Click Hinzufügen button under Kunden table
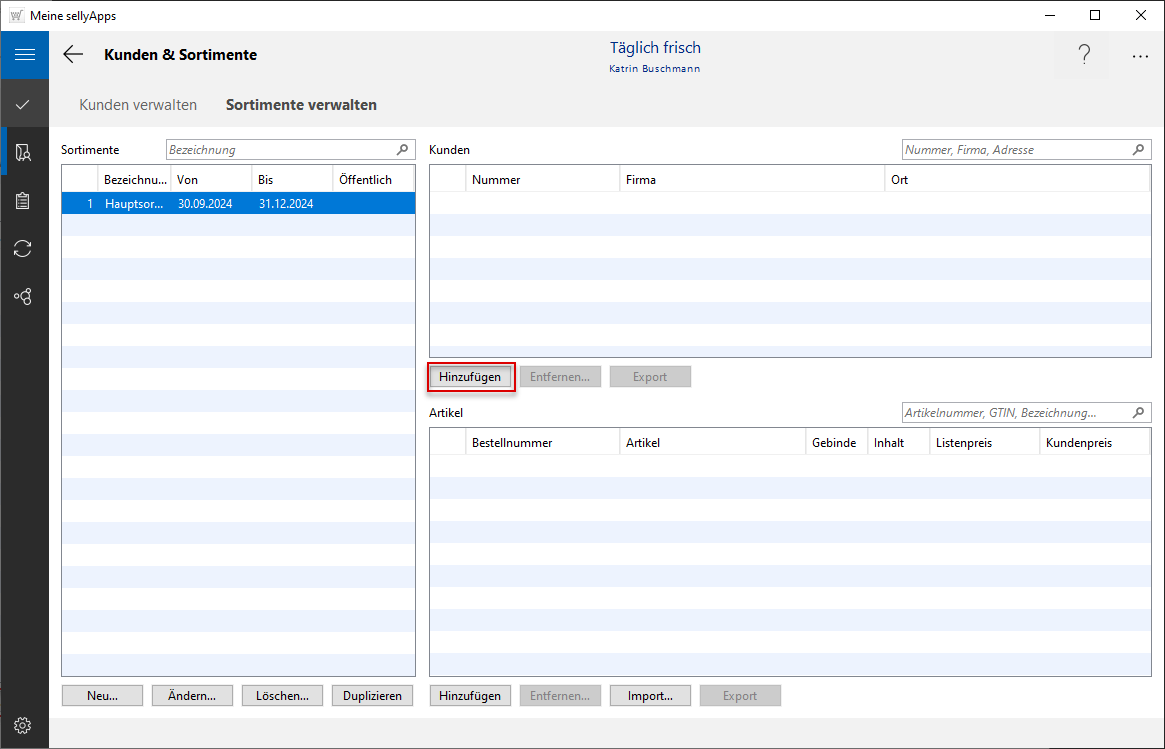The height and width of the screenshot is (749, 1165). (x=470, y=377)
